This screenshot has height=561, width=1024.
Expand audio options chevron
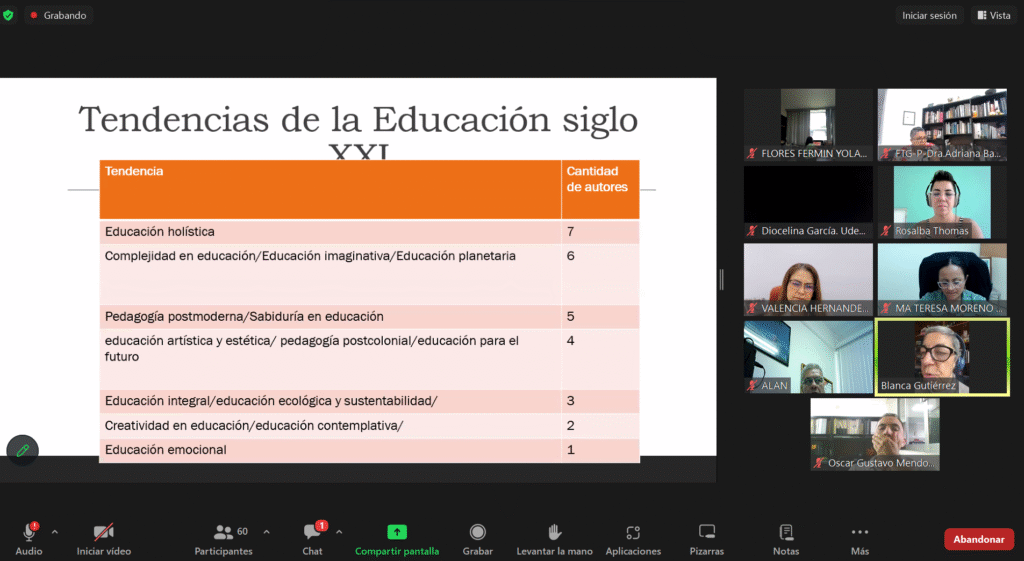(55, 532)
